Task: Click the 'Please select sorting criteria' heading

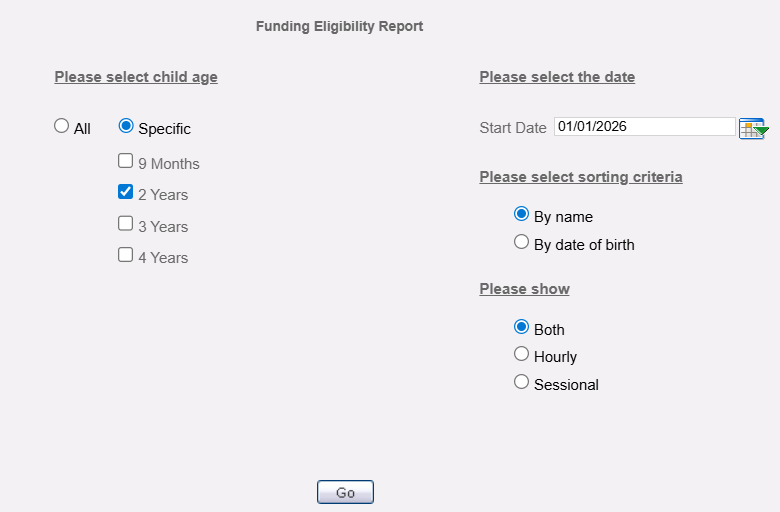Action: 581,177
